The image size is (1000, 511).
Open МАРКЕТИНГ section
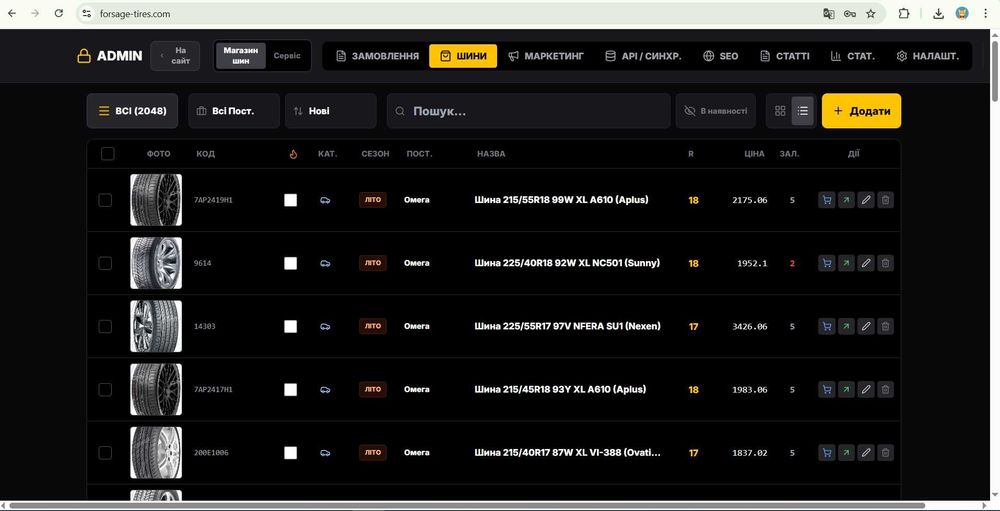click(546, 56)
